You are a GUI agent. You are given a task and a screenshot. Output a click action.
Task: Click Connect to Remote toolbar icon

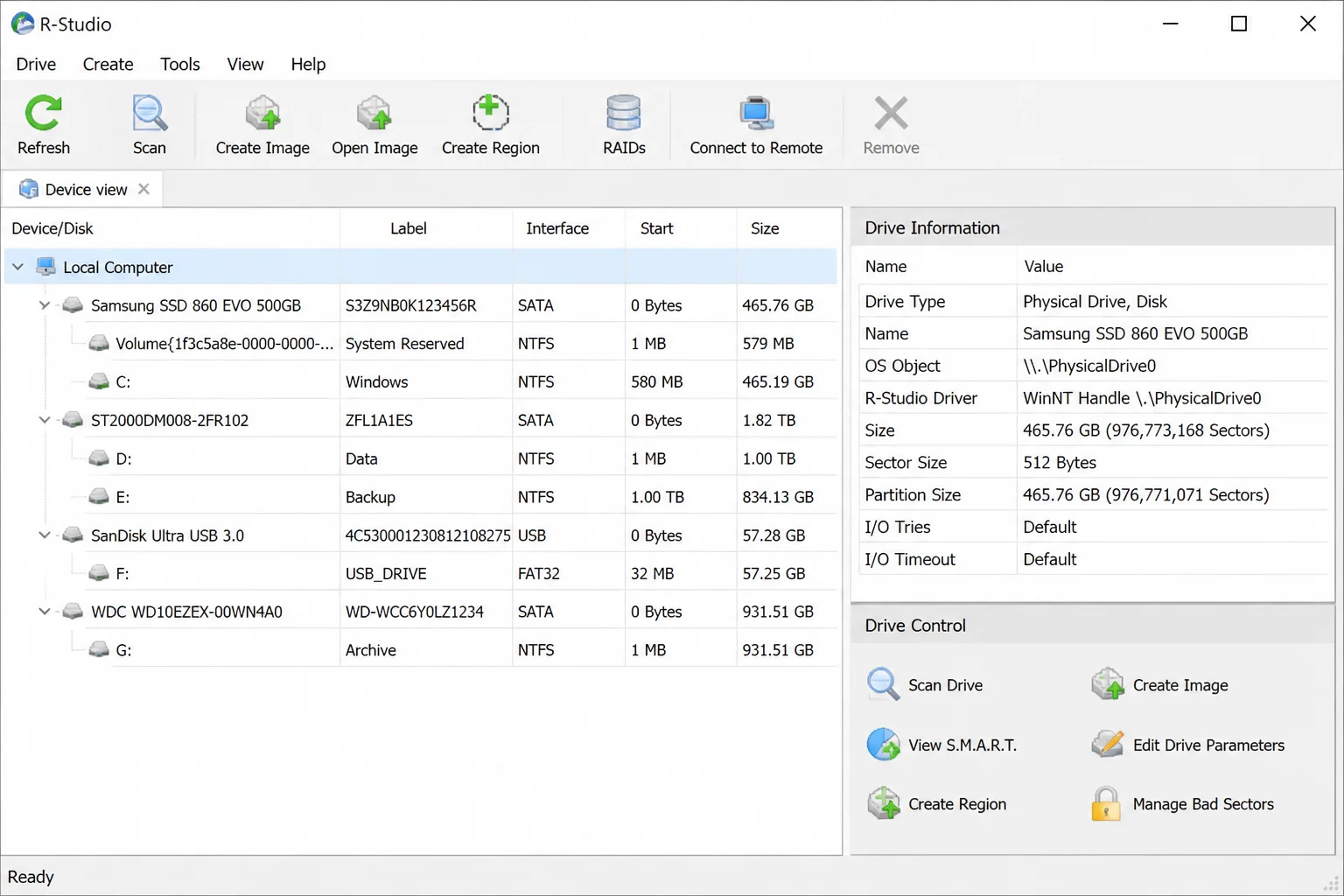point(756,114)
